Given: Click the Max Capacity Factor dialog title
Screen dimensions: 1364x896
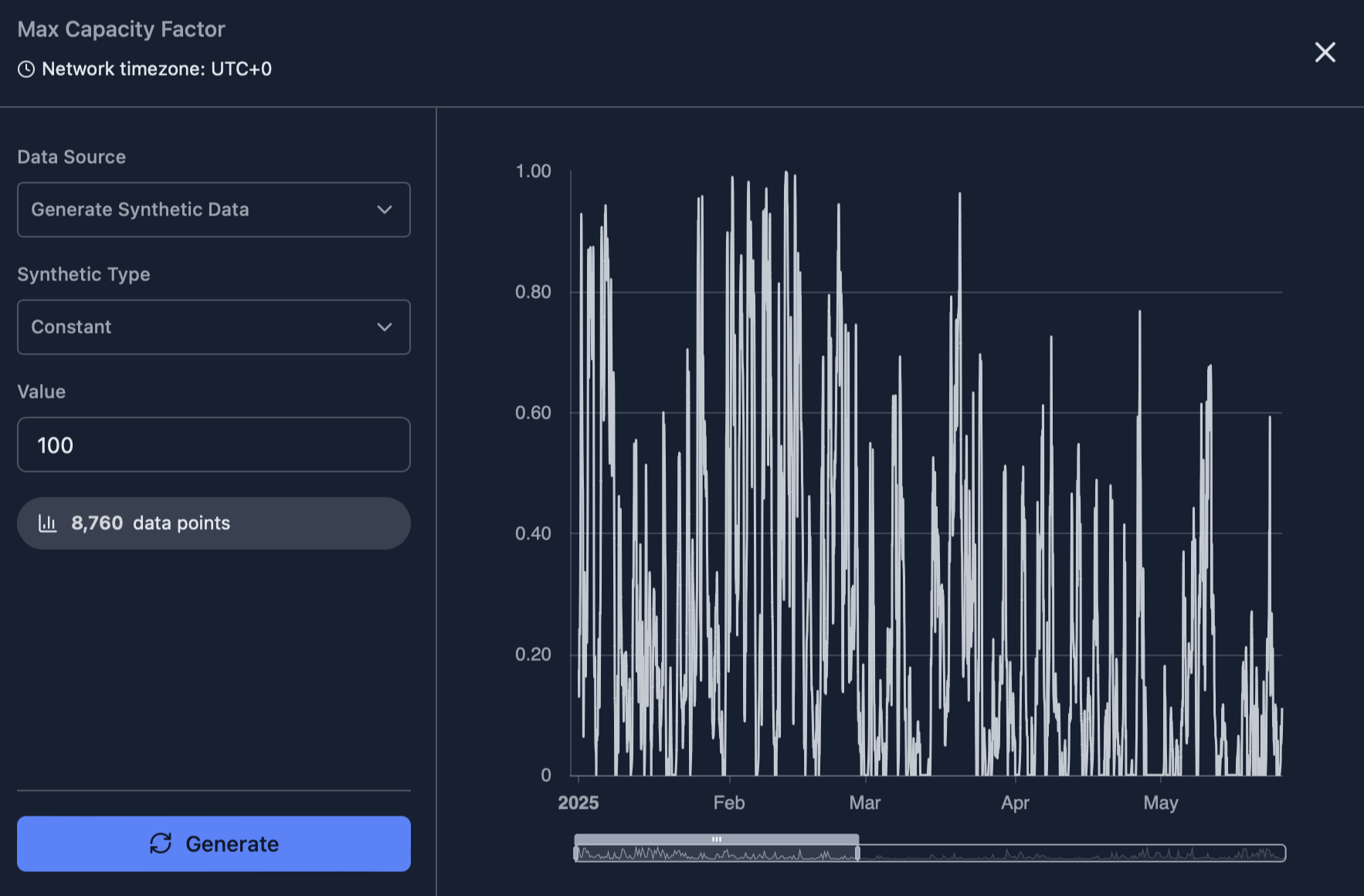Looking at the screenshot, I should 121,29.
